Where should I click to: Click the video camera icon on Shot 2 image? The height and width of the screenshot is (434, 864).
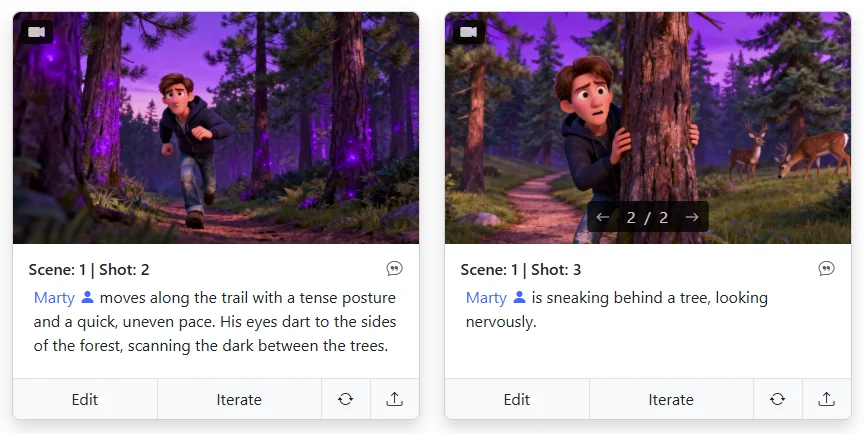tap(37, 32)
